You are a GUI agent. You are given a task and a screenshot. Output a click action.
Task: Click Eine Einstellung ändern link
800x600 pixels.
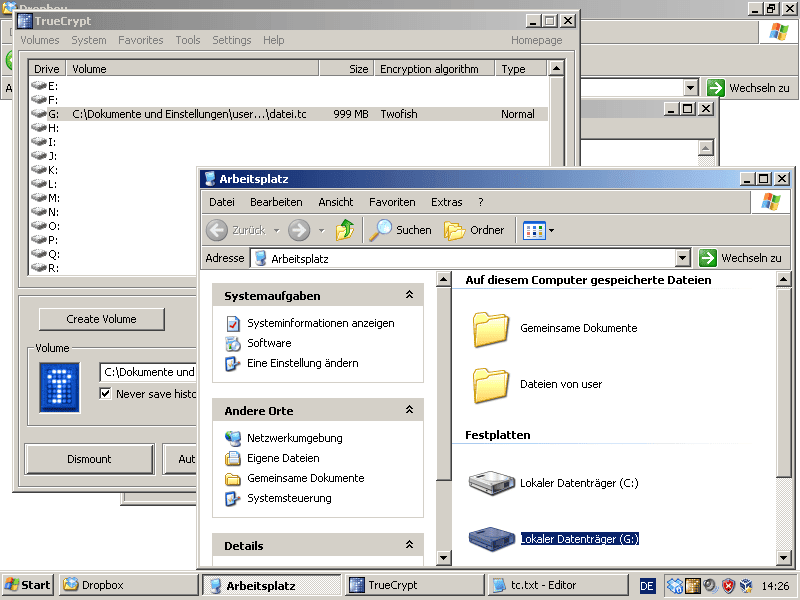303,363
